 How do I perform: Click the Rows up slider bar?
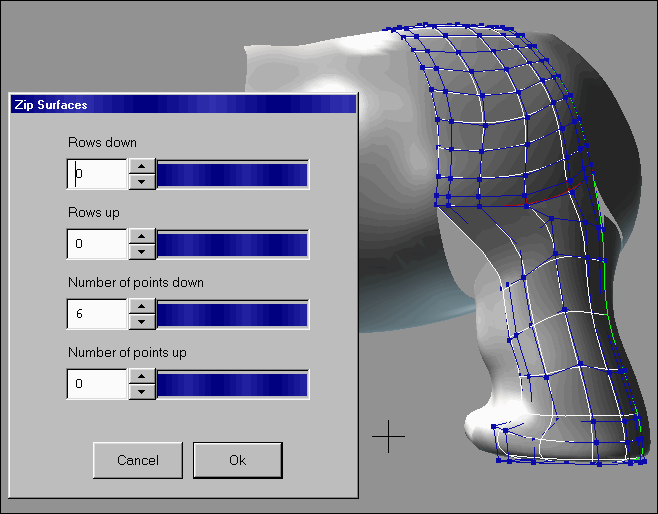pyautogui.click(x=232, y=244)
